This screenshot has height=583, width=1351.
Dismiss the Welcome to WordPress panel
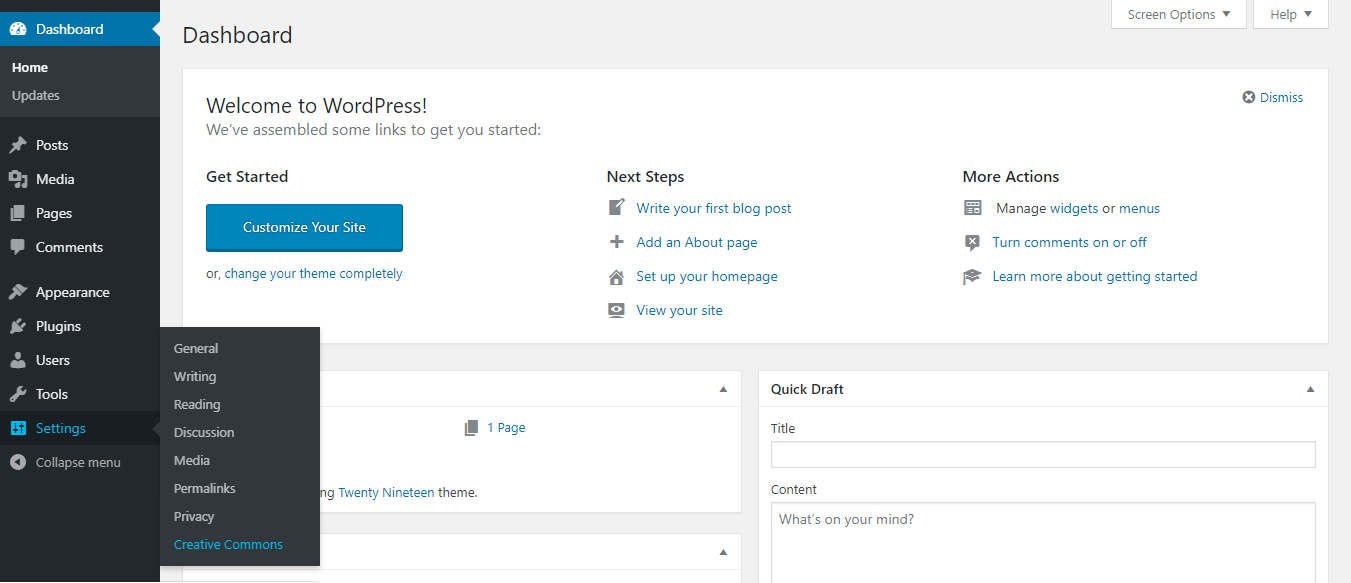click(1273, 98)
